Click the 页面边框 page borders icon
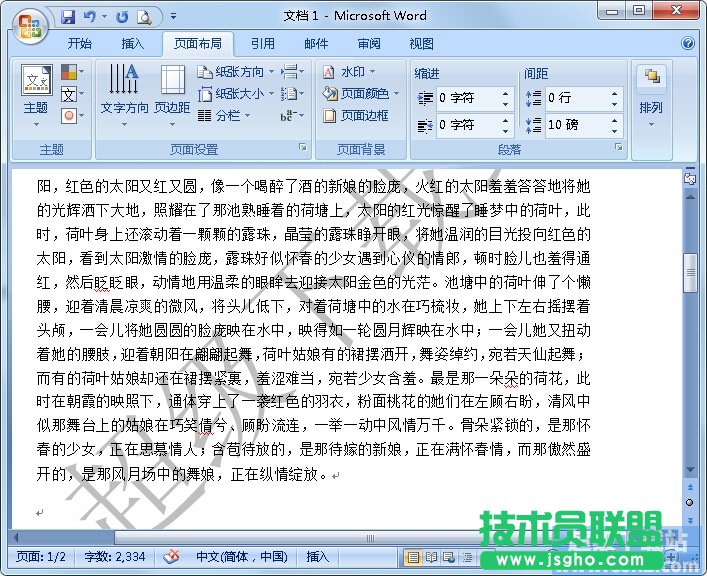The image size is (707, 576). point(357,115)
